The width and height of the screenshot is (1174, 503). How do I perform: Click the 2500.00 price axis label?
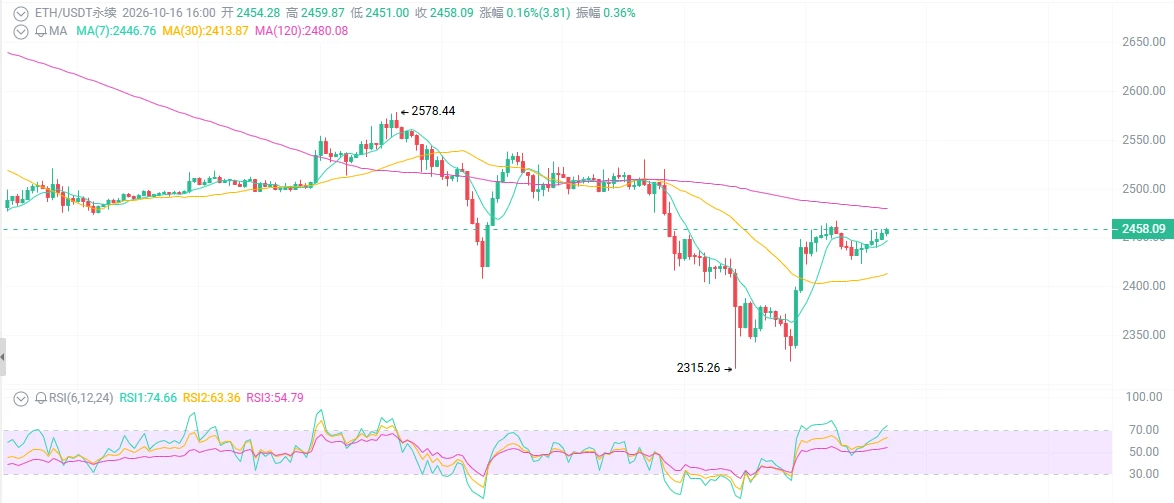coord(1144,188)
